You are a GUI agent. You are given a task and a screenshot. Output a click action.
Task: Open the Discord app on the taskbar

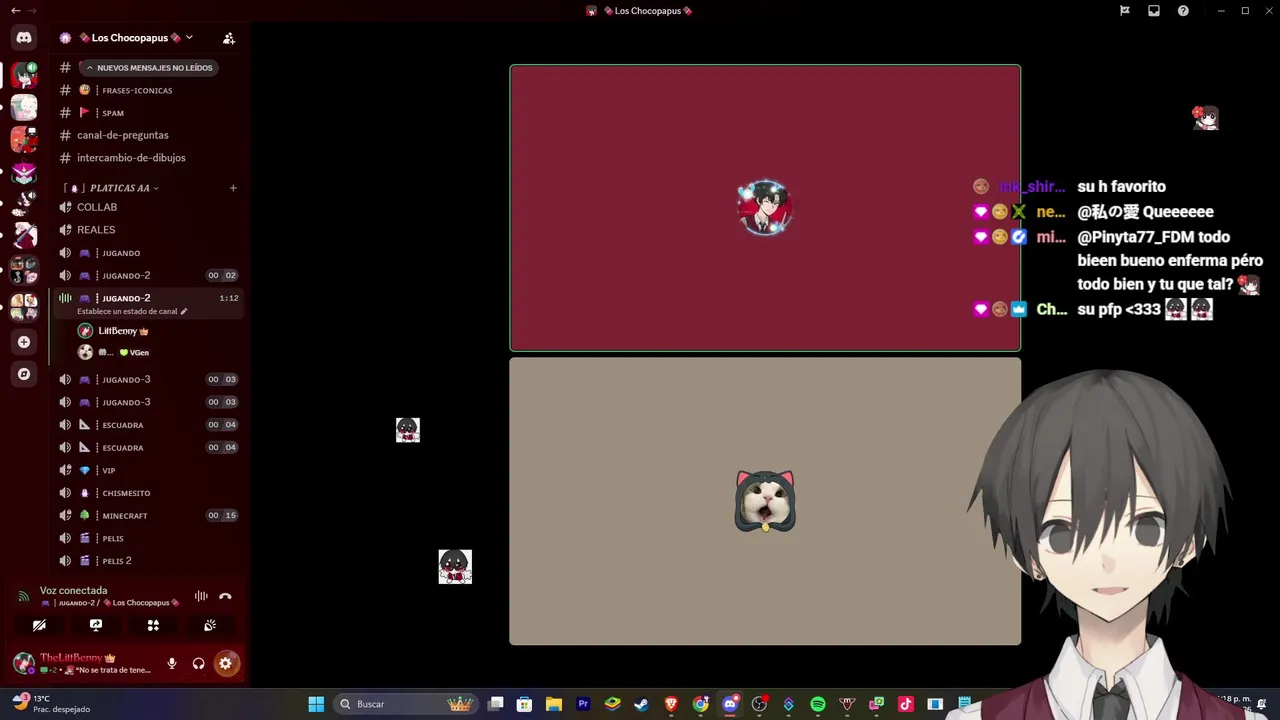tap(730, 704)
